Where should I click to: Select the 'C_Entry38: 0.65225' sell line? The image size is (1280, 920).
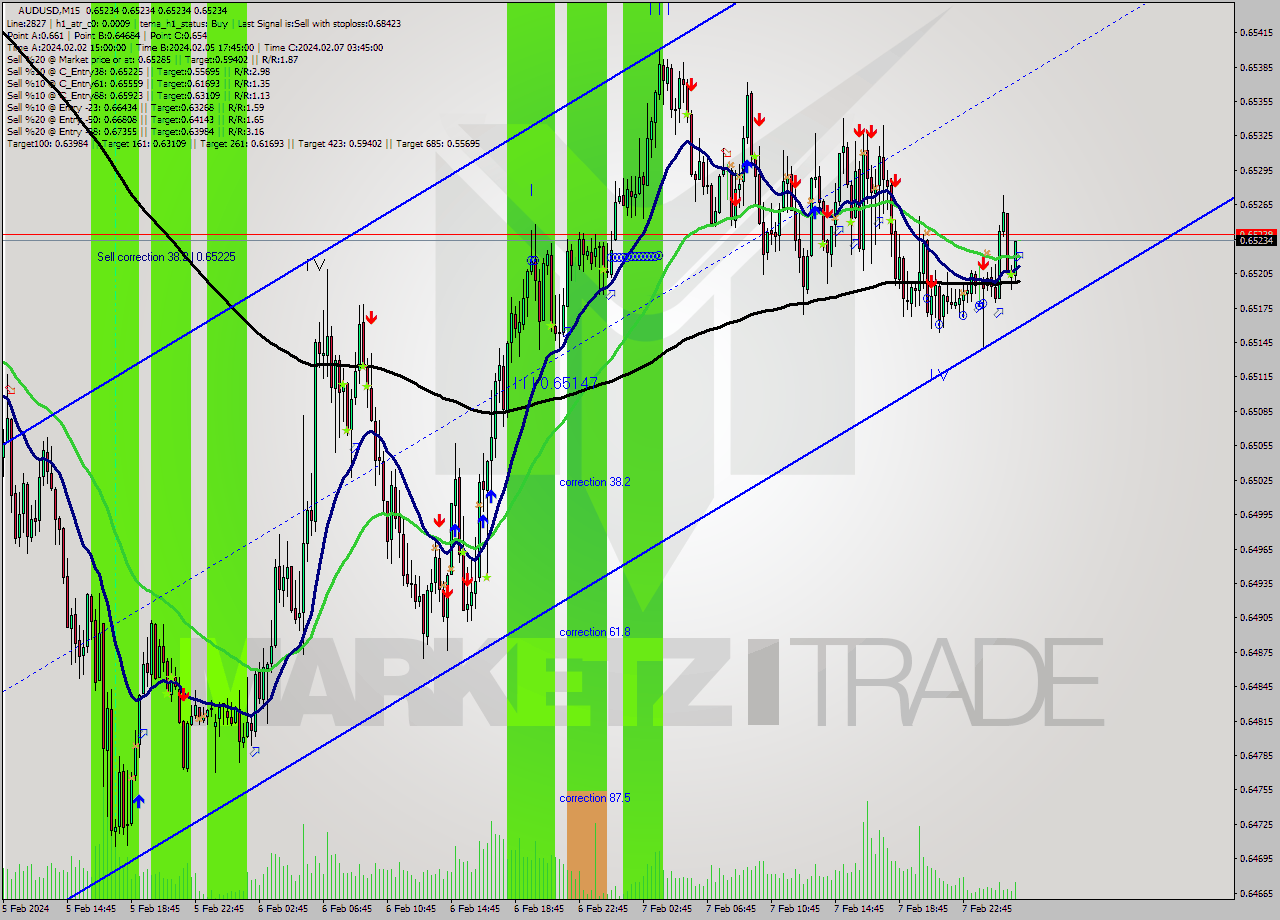tap(138, 71)
